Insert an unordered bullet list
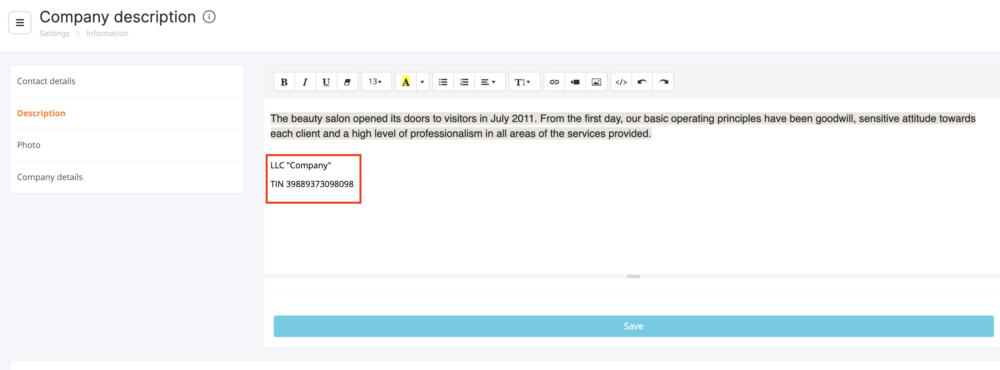This screenshot has width=1000, height=370. 443,82
